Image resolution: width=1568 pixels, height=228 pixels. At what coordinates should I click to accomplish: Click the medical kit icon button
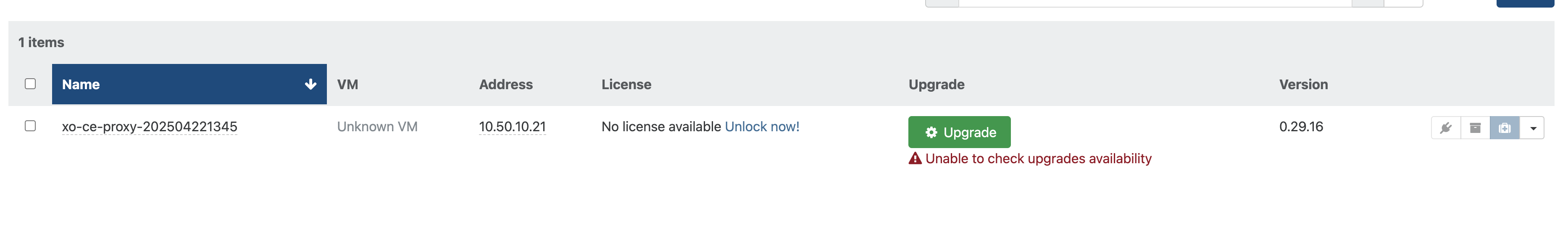(x=1505, y=128)
